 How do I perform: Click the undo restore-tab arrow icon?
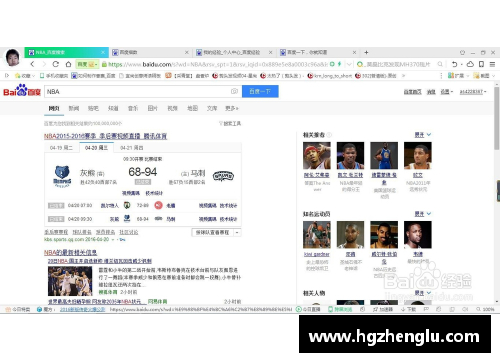click(x=454, y=64)
